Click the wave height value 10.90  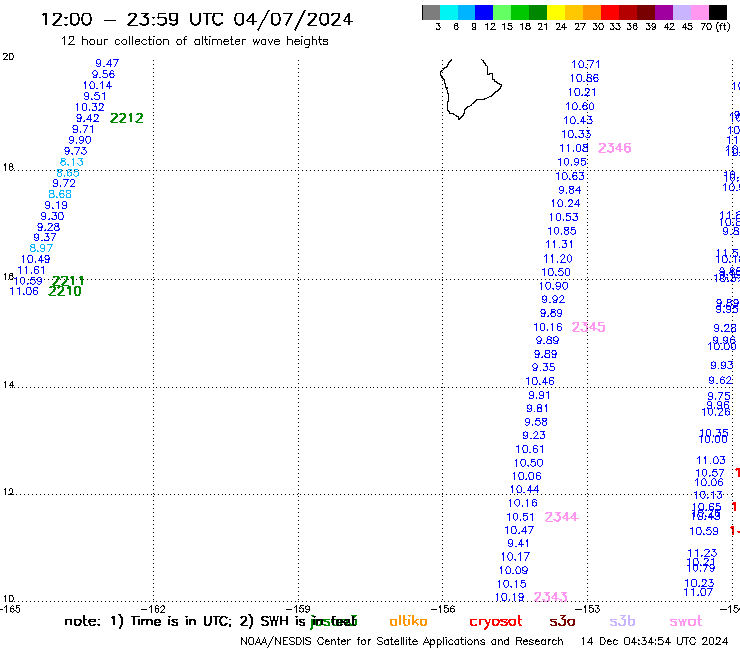(x=554, y=286)
